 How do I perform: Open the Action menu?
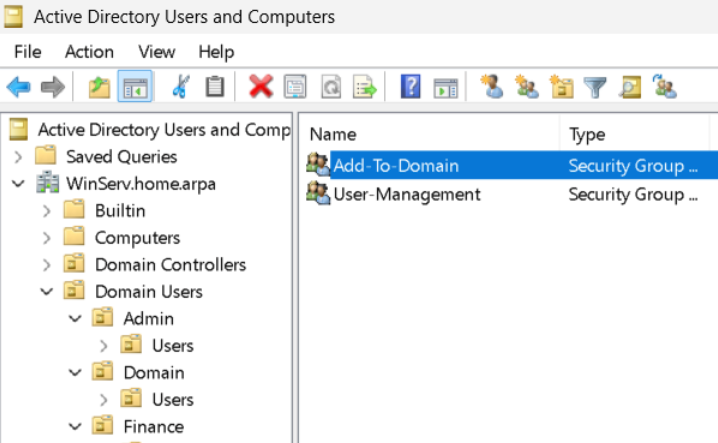pos(89,52)
